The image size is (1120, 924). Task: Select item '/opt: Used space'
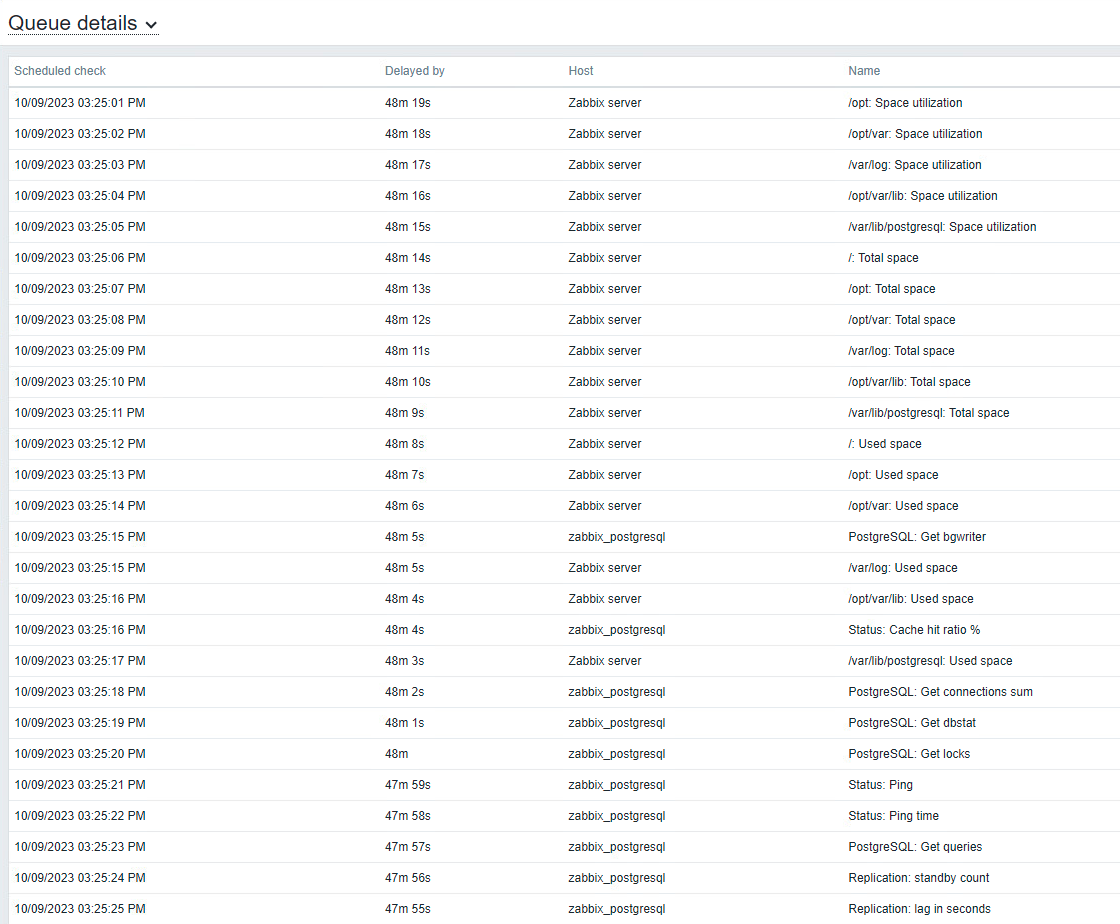pos(894,475)
